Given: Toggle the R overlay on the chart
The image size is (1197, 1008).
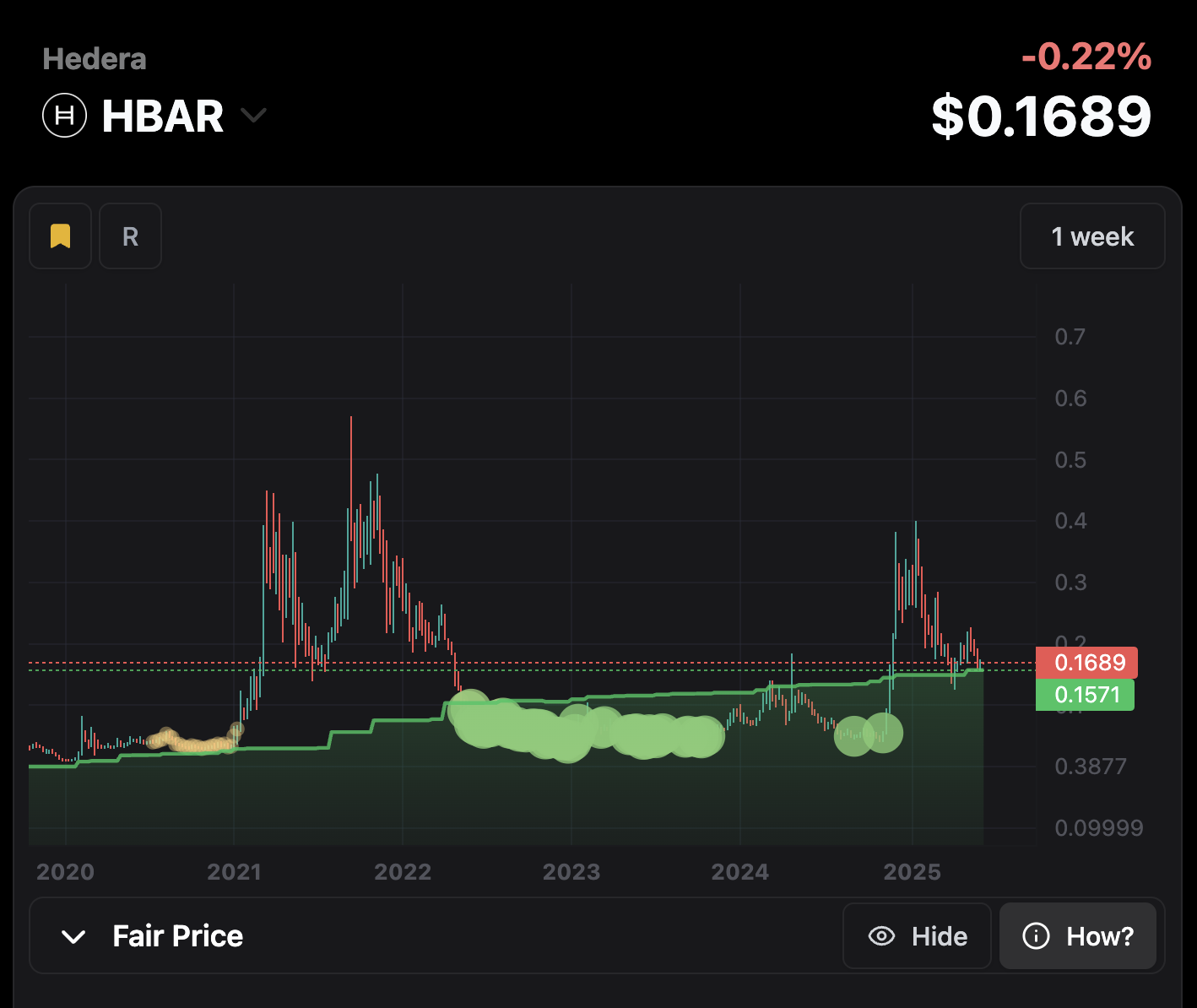Looking at the screenshot, I should point(129,236).
